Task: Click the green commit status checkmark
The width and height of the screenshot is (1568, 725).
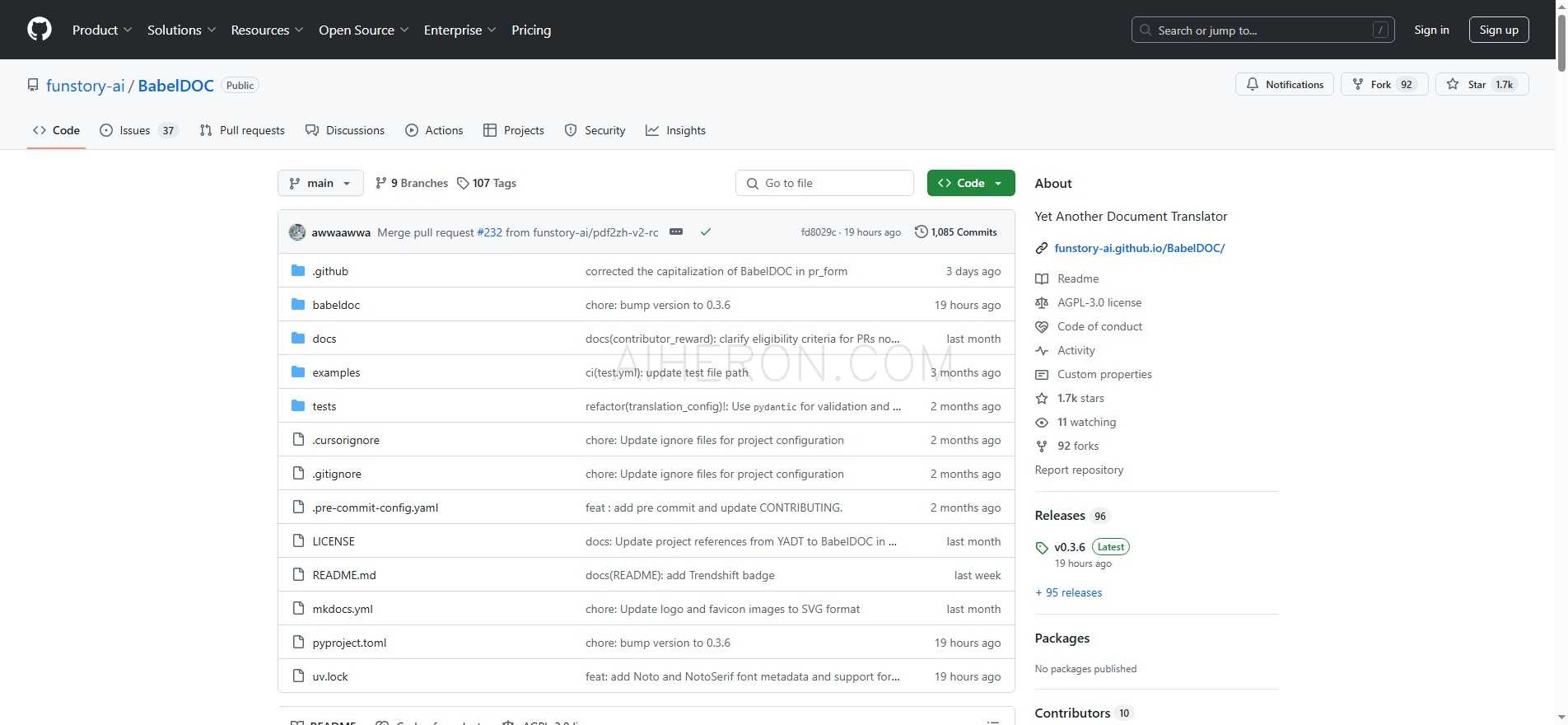Action: [x=706, y=232]
